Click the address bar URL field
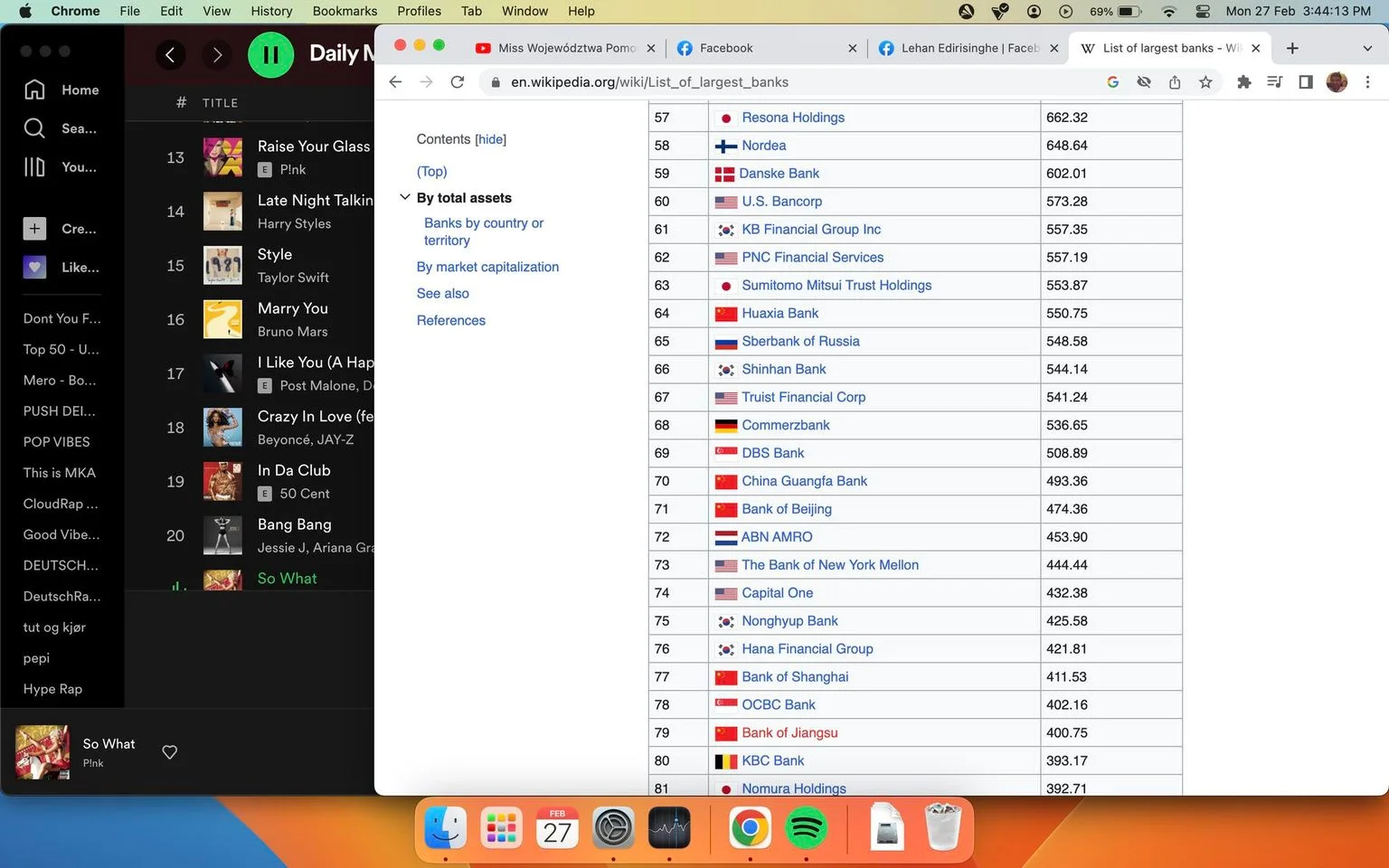1389x868 pixels. (796, 82)
